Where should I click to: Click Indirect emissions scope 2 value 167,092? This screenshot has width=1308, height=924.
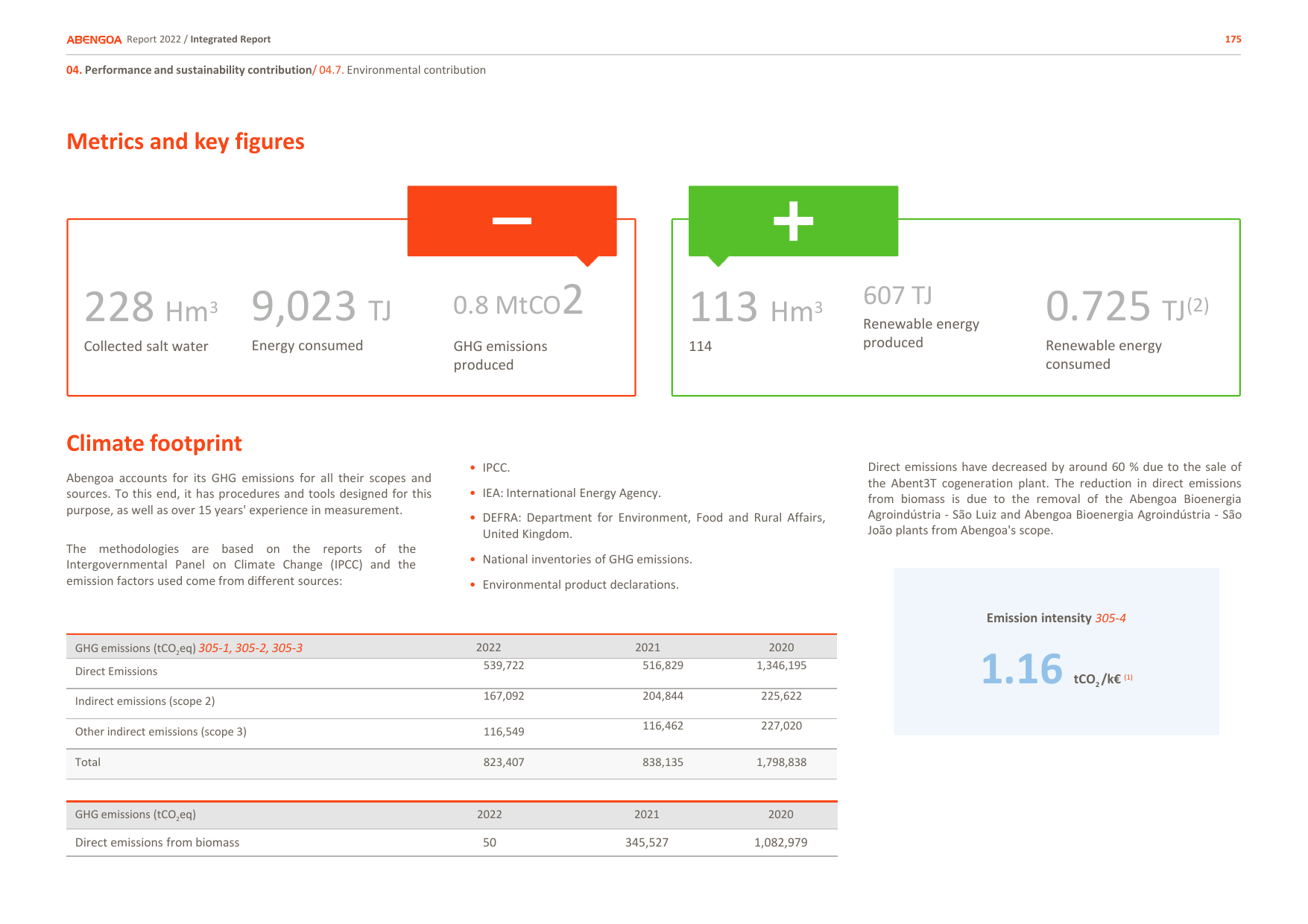504,696
